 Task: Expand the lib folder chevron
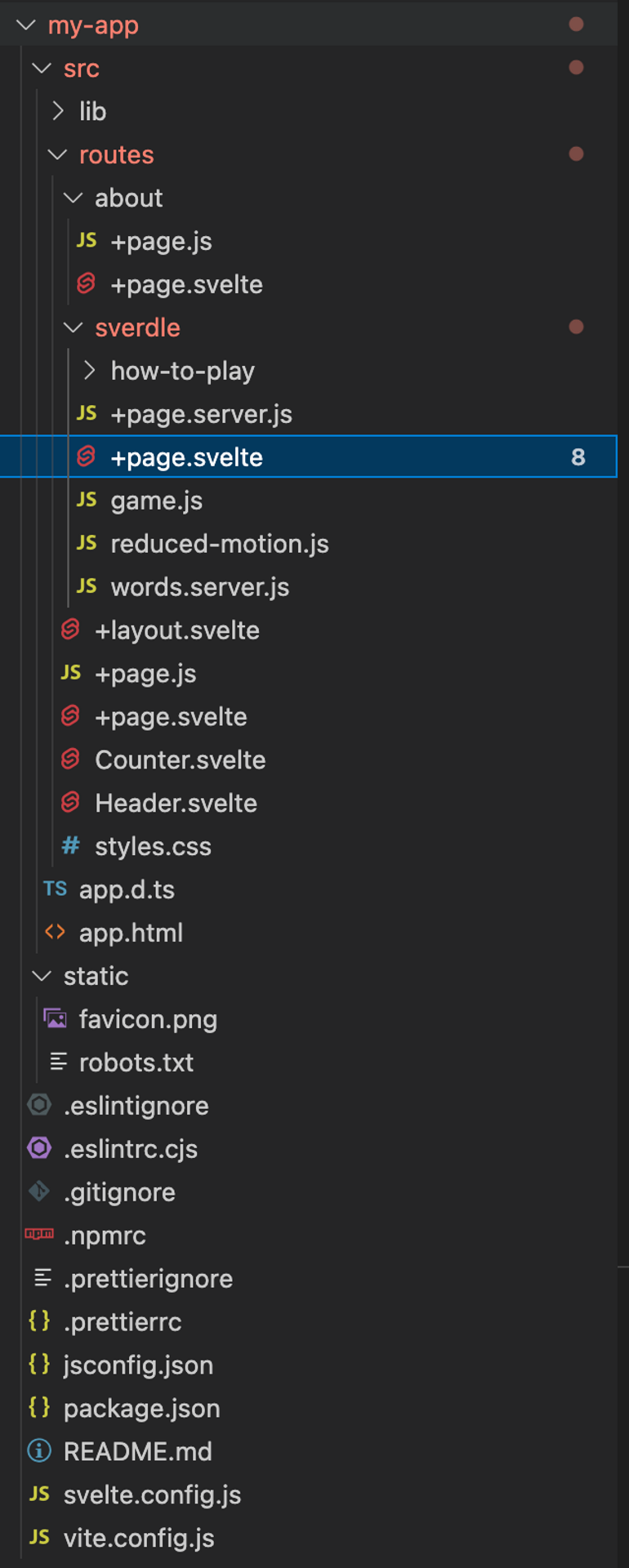pos(58,111)
